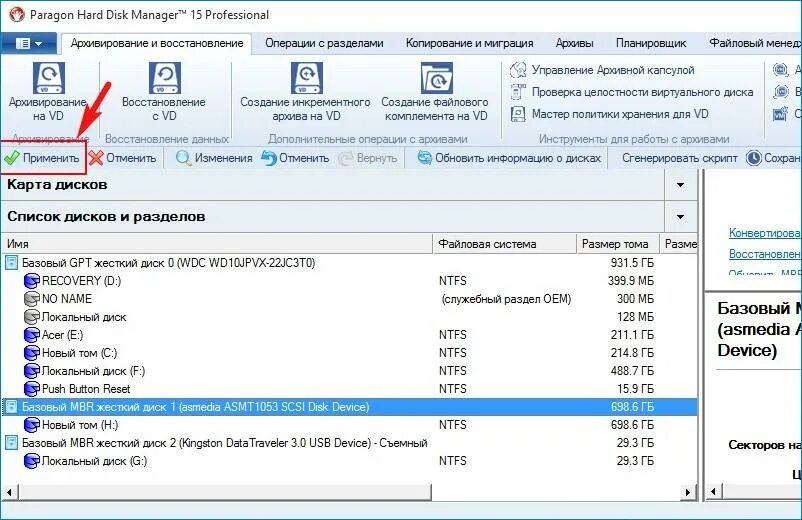Select the 128 МБ Локальный диск icon

click(x=31, y=317)
